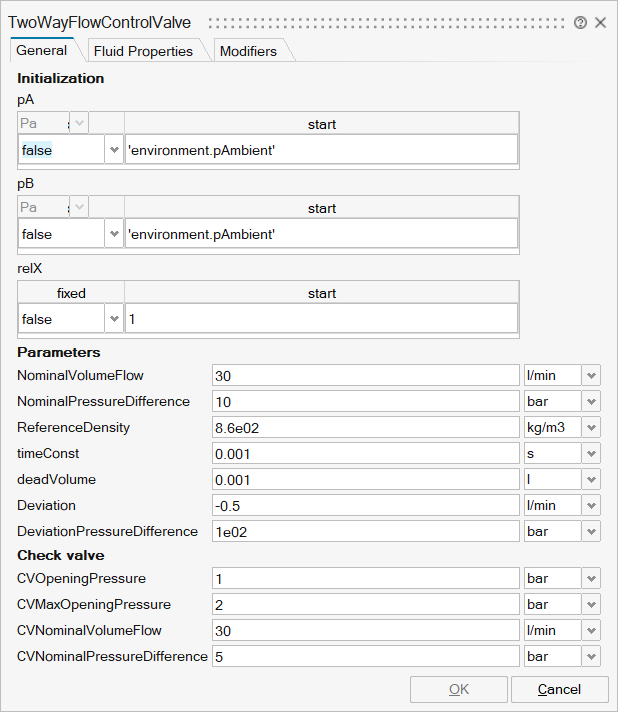The height and width of the screenshot is (712, 618).
Task: Open NominalPressureDifference bar unit dropdown
Action: pyautogui.click(x=591, y=401)
